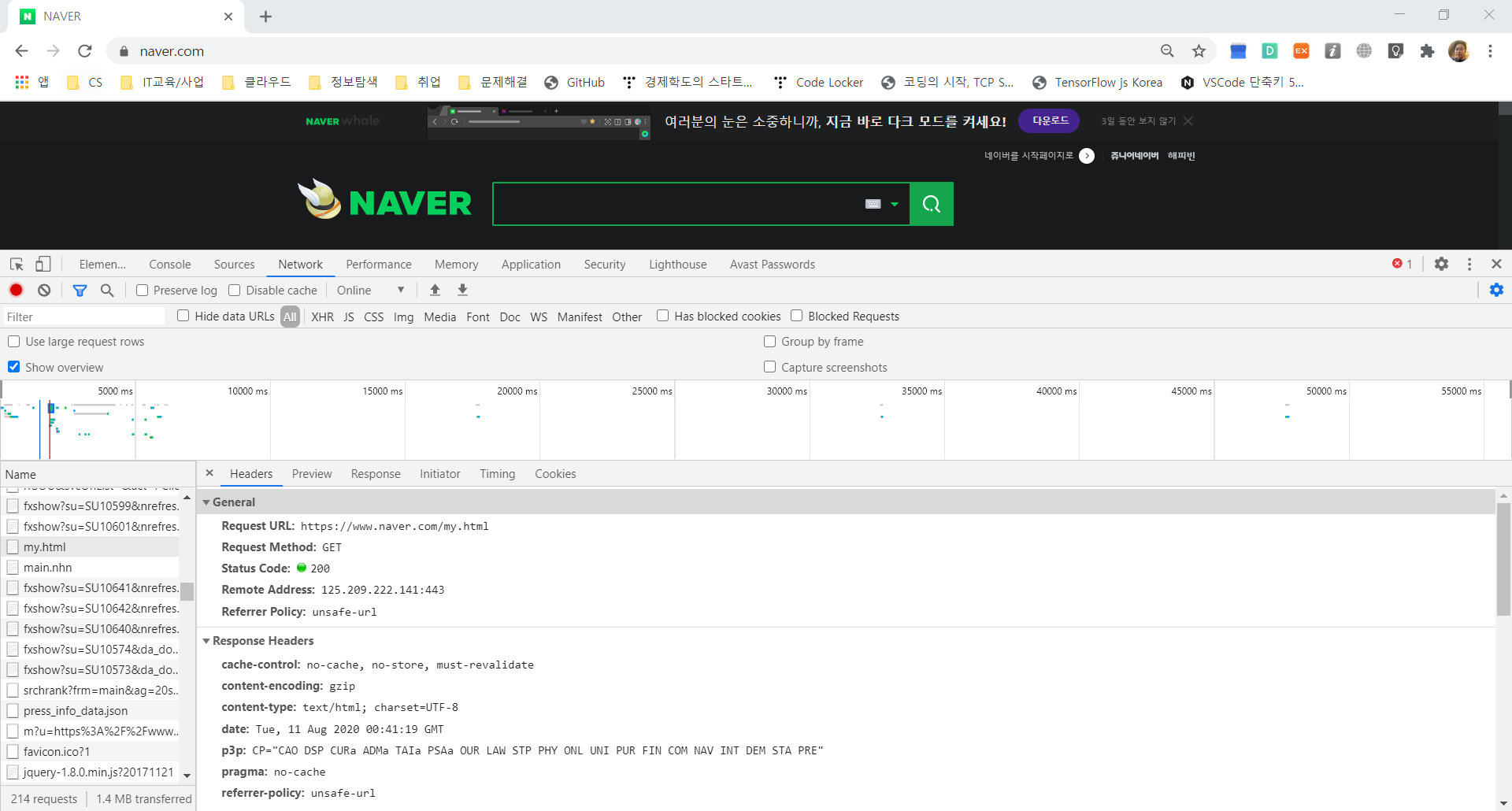Screen dimensions: 1512x811
Task: Check Group by frame
Action: pos(769,342)
